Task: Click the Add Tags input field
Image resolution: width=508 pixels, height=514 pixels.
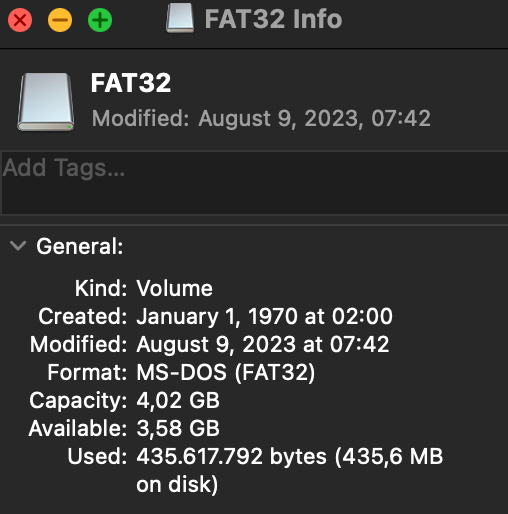Action: [255, 182]
